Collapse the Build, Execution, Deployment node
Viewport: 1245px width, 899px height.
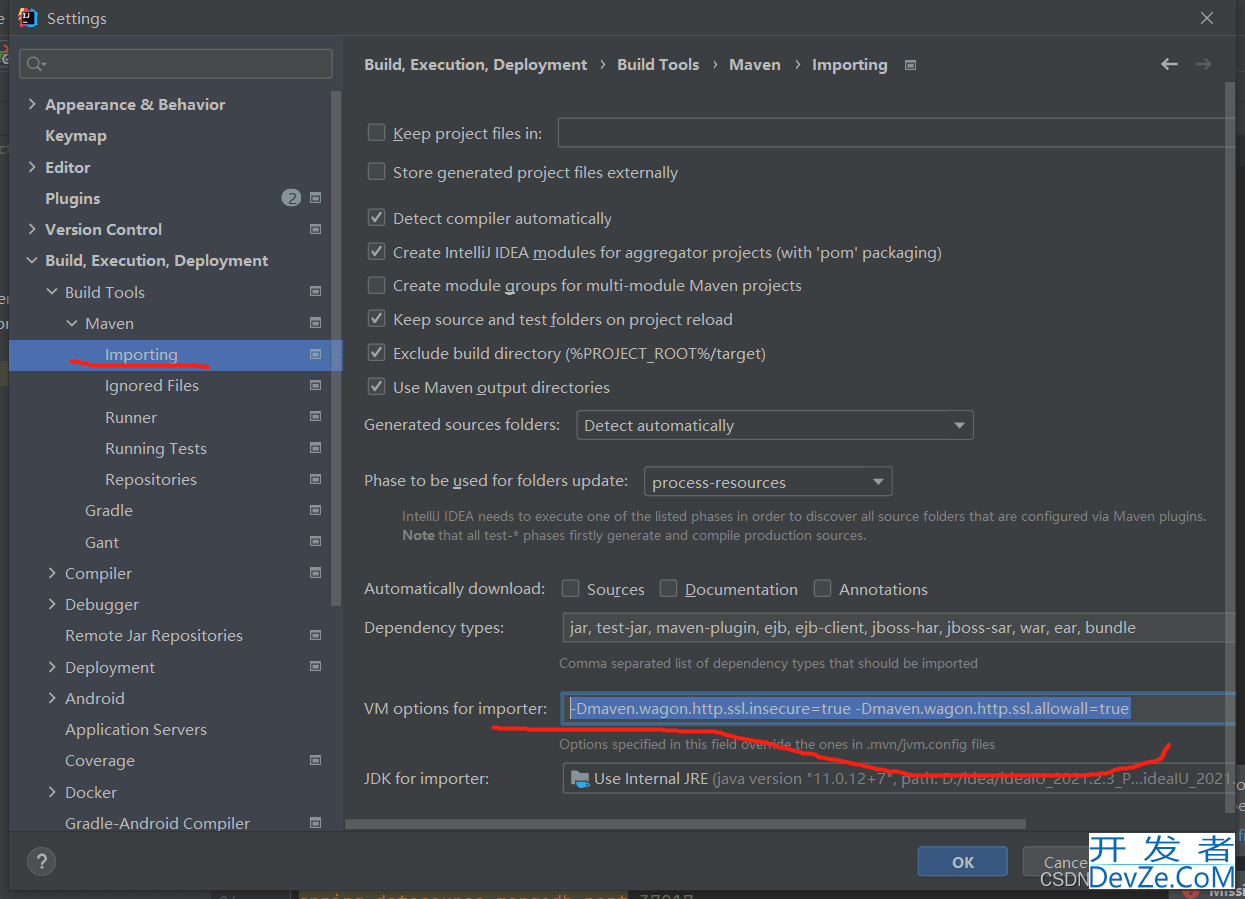[32, 260]
